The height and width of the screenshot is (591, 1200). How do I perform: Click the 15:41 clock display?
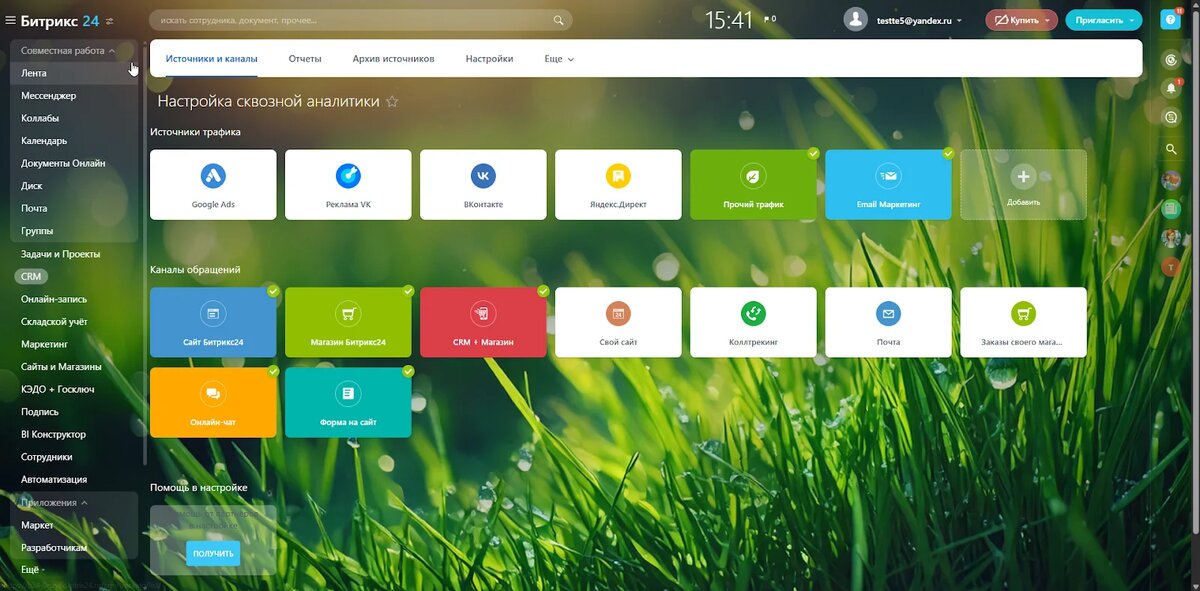pos(729,20)
